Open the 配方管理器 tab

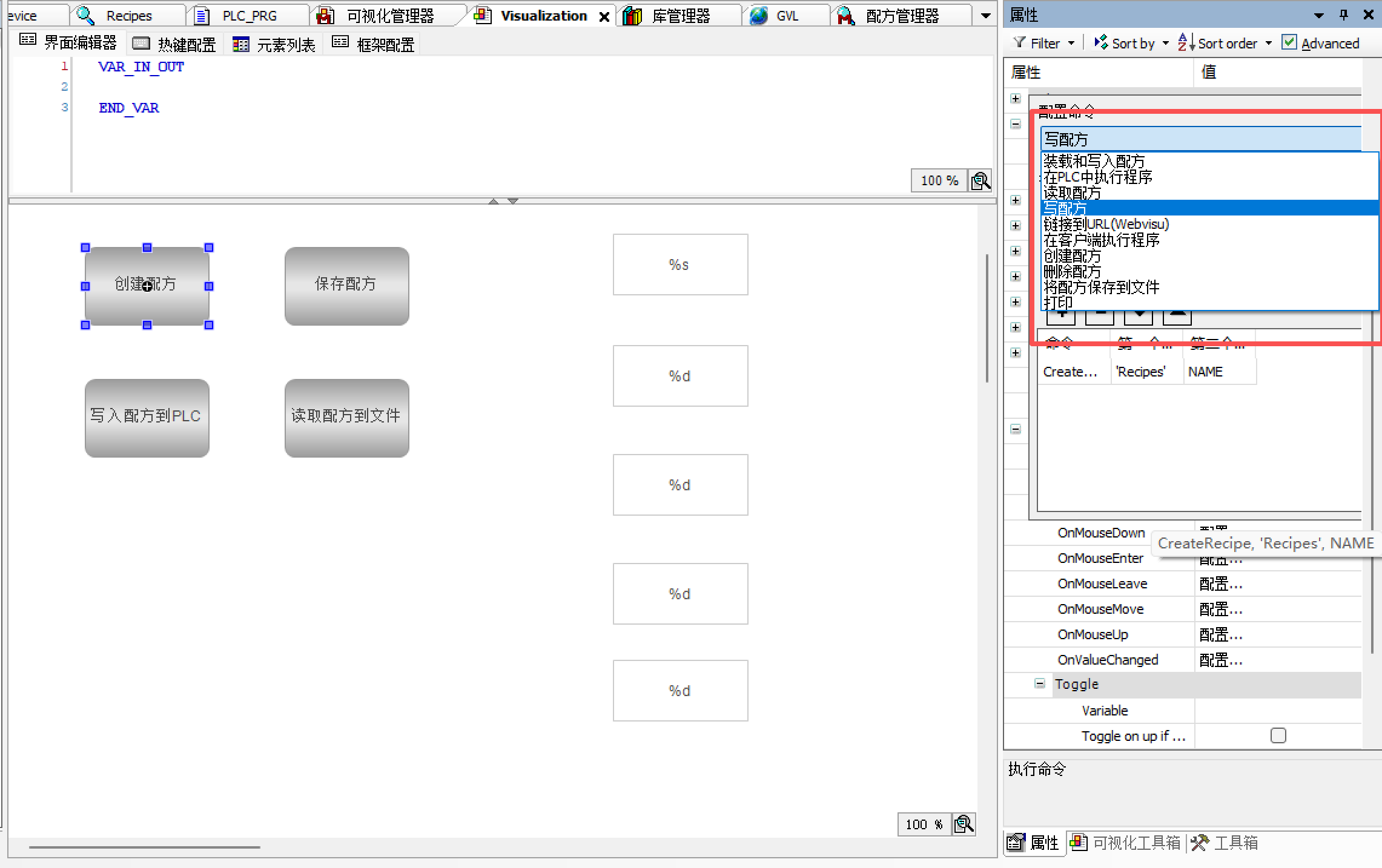pyautogui.click(x=902, y=16)
